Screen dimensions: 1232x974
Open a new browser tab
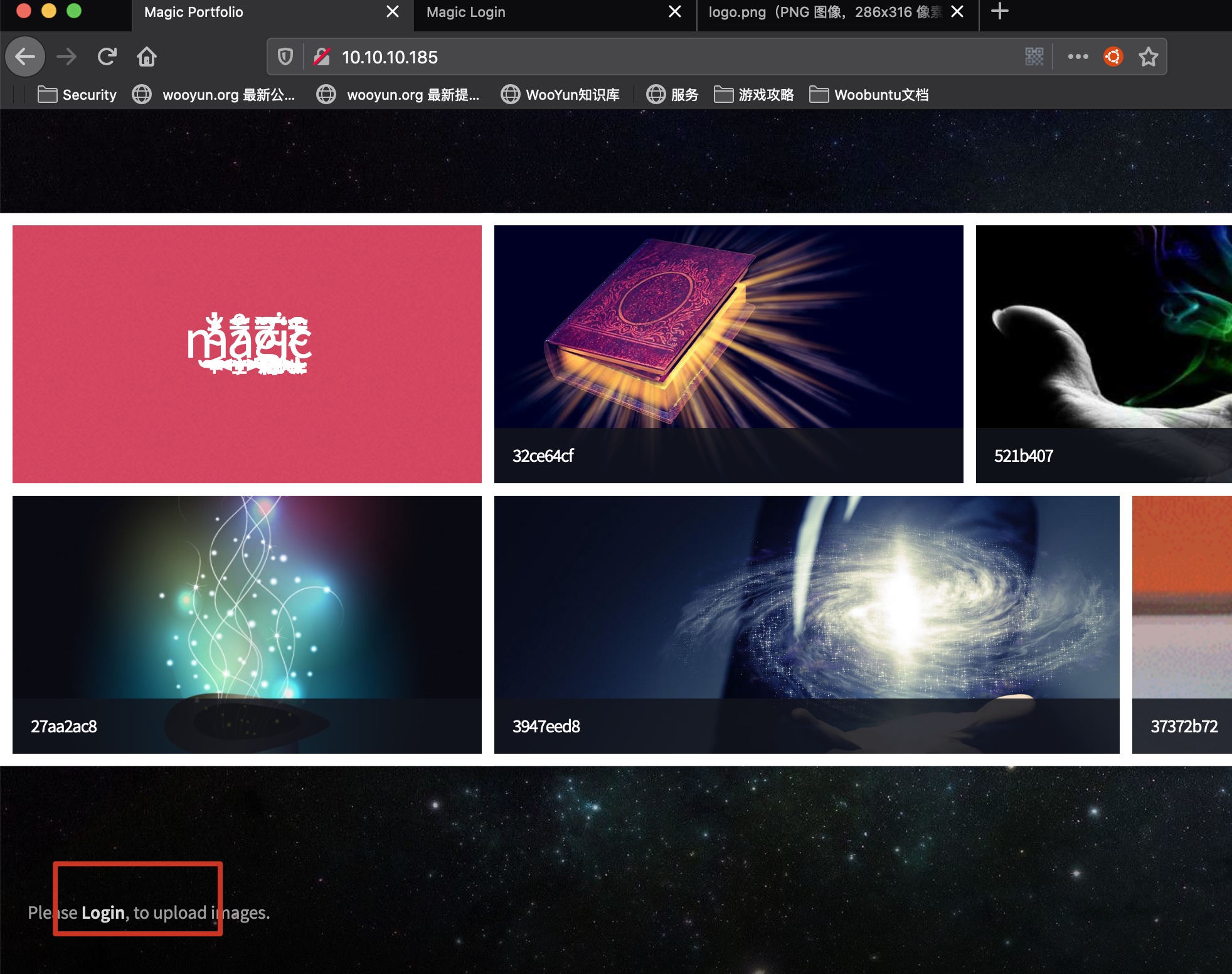[x=999, y=11]
